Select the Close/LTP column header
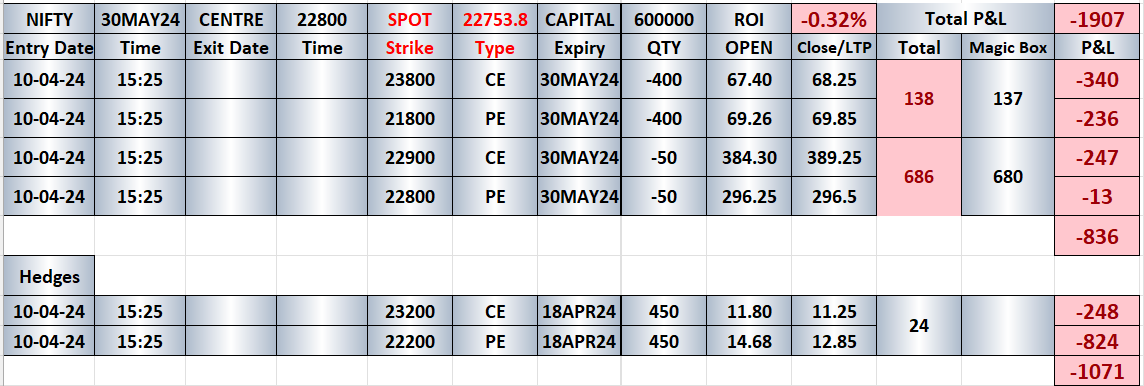 point(833,48)
